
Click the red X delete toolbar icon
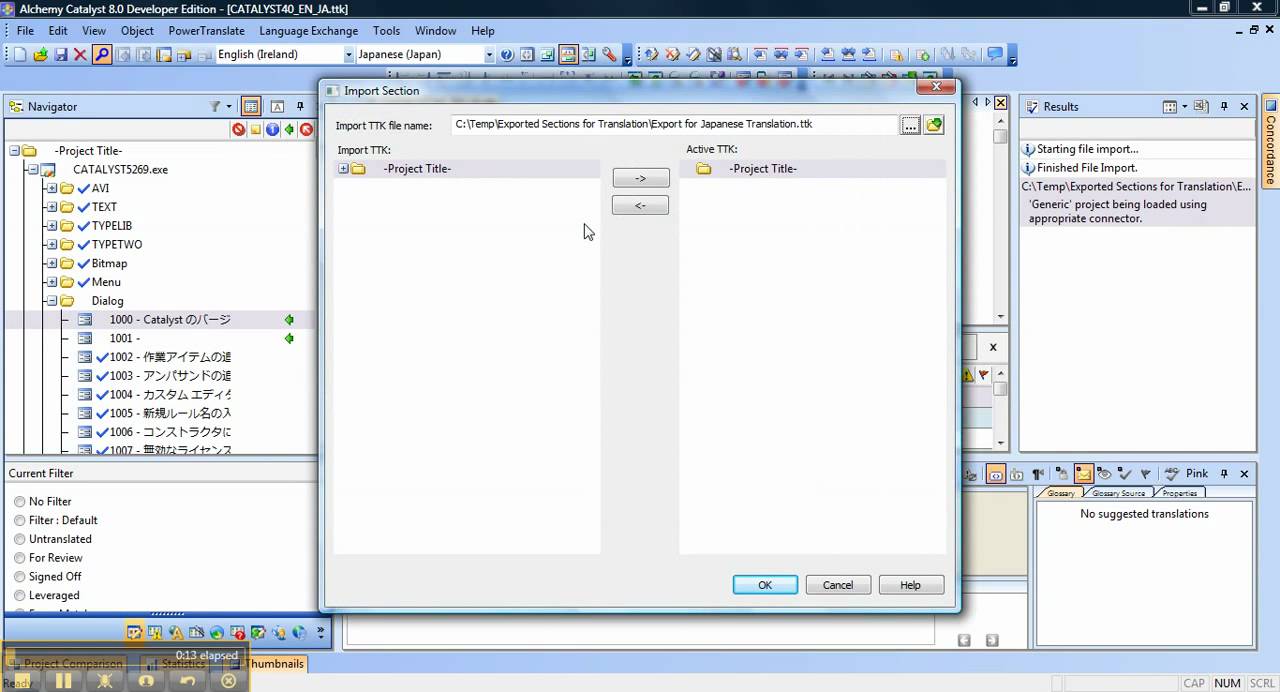point(80,55)
